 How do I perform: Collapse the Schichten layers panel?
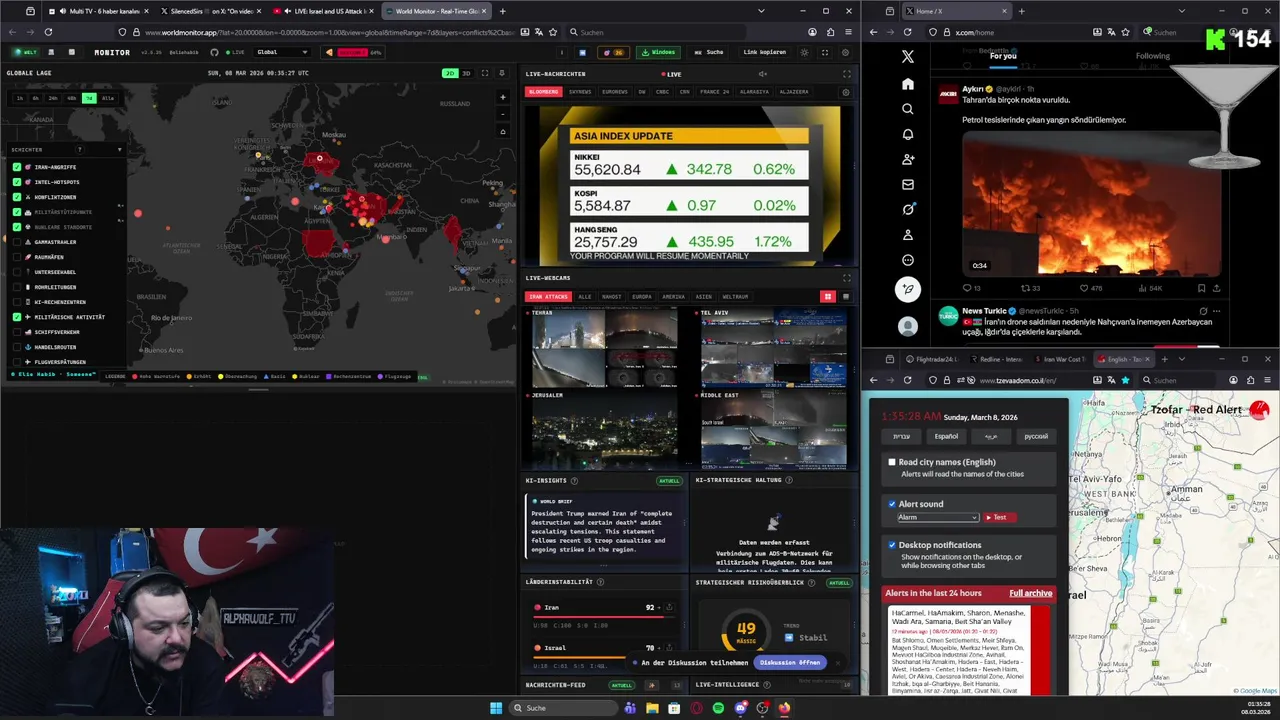coord(119,150)
